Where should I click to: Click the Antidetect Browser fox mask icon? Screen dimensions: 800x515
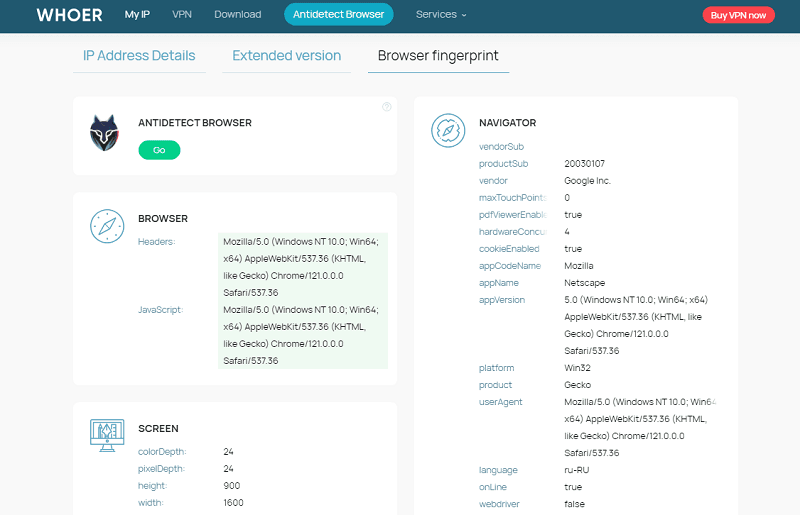tap(104, 133)
